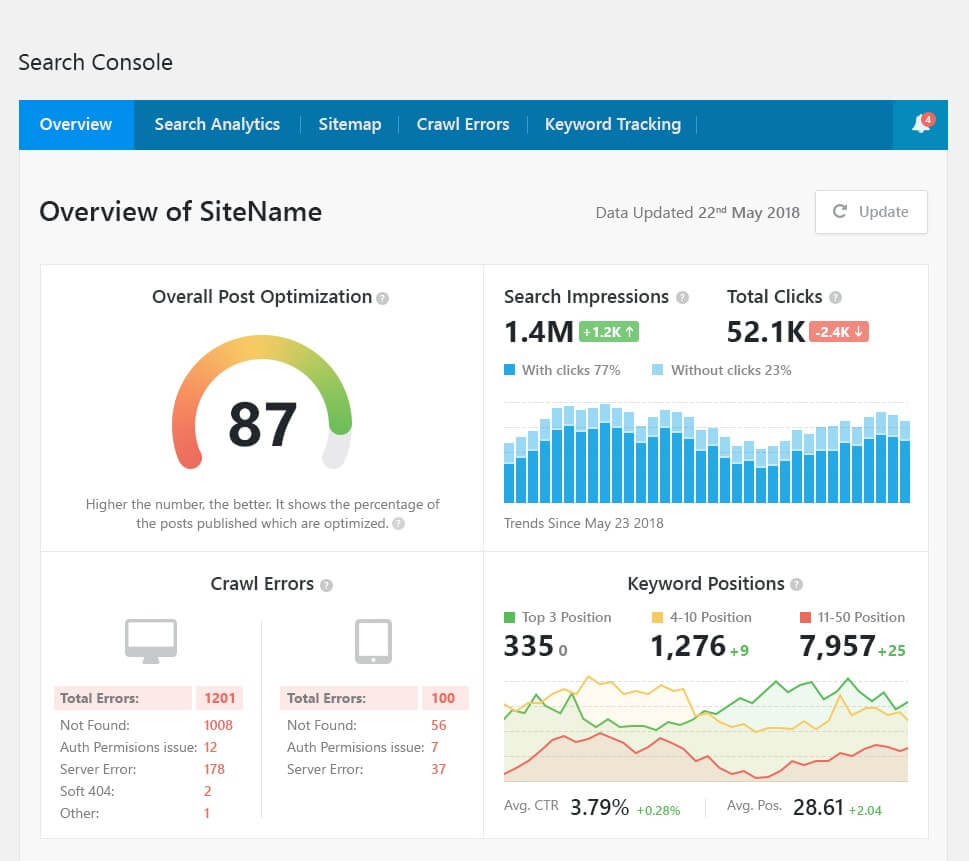Click help icon next to Search Impressions
This screenshot has width=969, height=861.
click(x=682, y=297)
